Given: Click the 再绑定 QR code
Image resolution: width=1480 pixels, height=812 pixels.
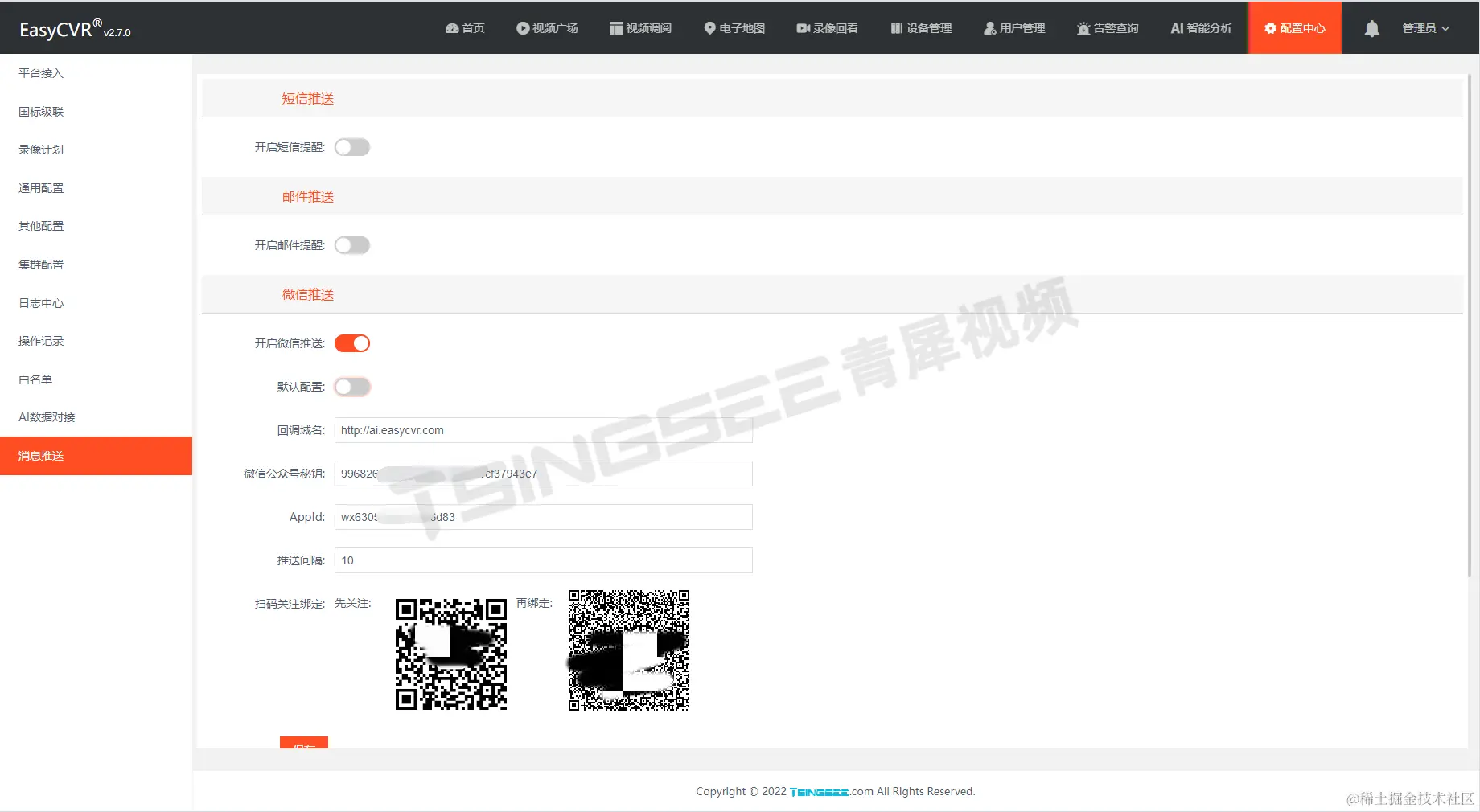Looking at the screenshot, I should click(629, 650).
